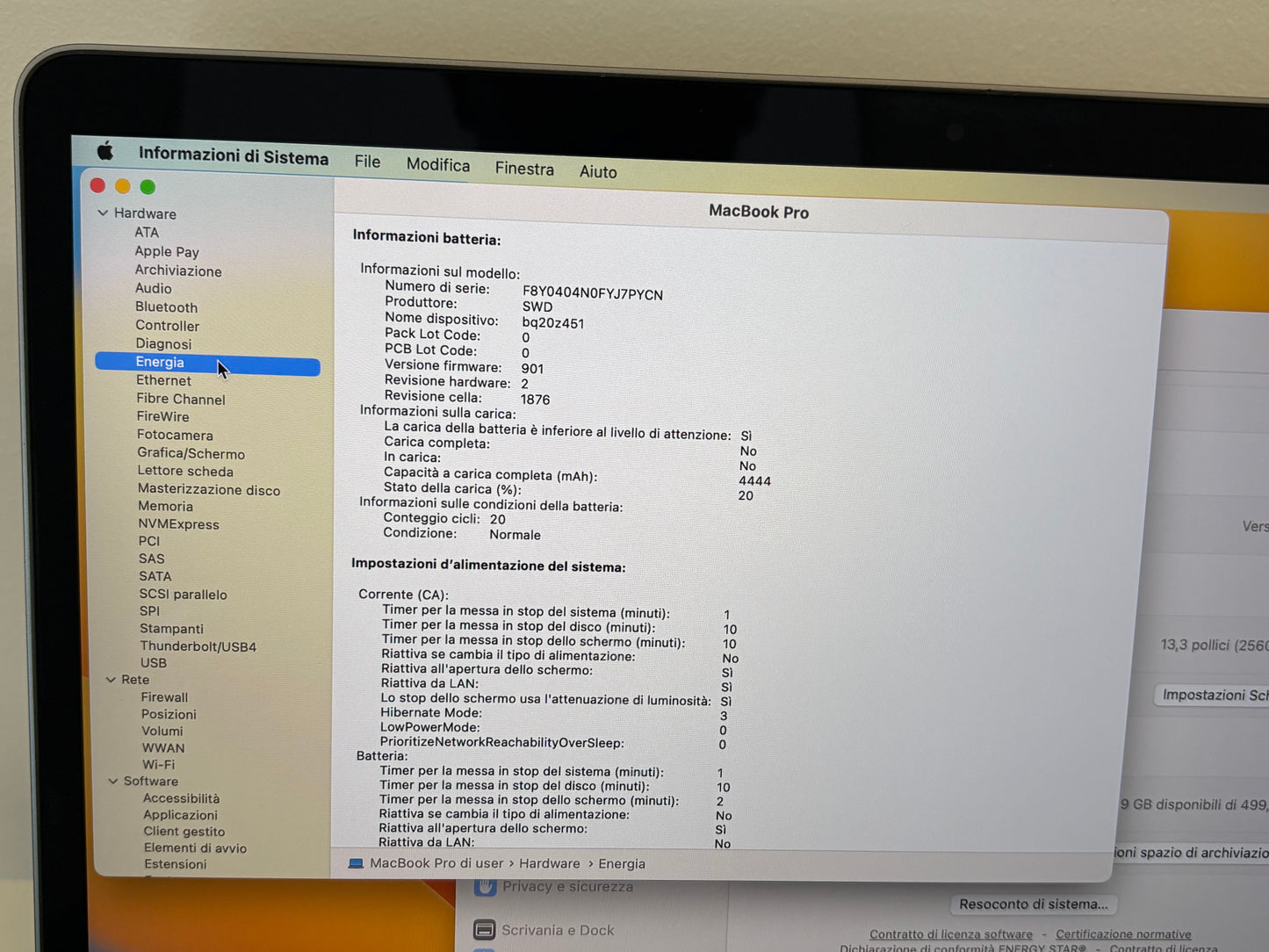The height and width of the screenshot is (952, 1269).
Task: Select Fibre Channel in the sidebar
Action: pyautogui.click(x=181, y=400)
